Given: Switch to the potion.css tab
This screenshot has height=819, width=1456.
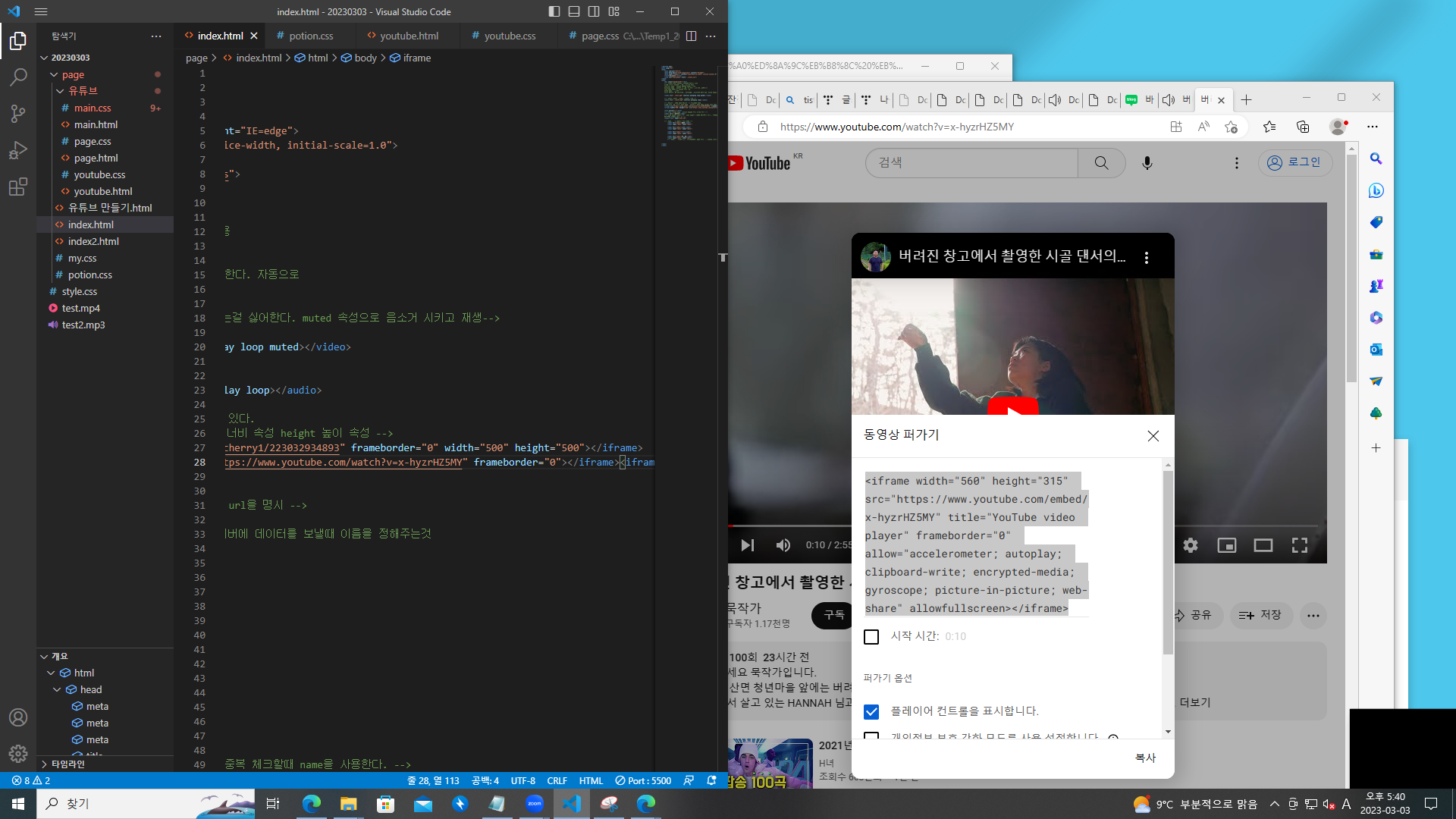Looking at the screenshot, I should click(x=311, y=36).
